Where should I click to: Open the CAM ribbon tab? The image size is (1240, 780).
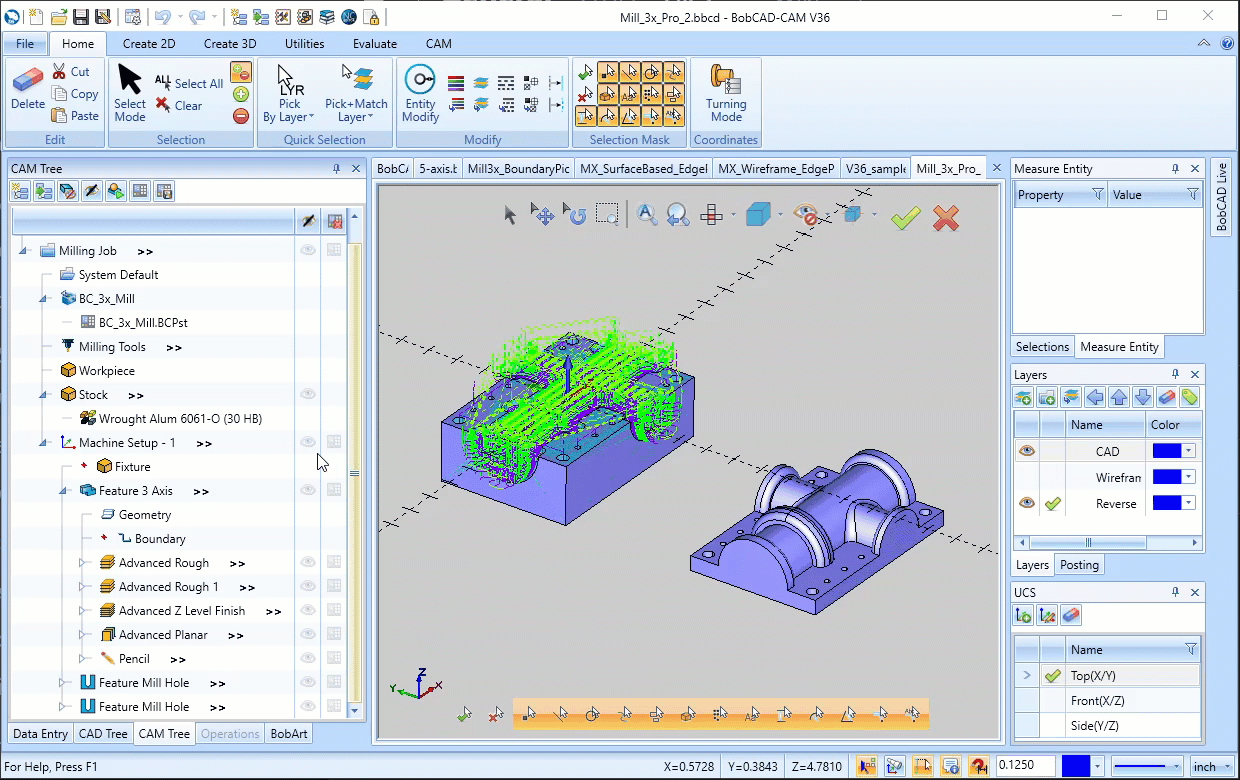click(438, 44)
